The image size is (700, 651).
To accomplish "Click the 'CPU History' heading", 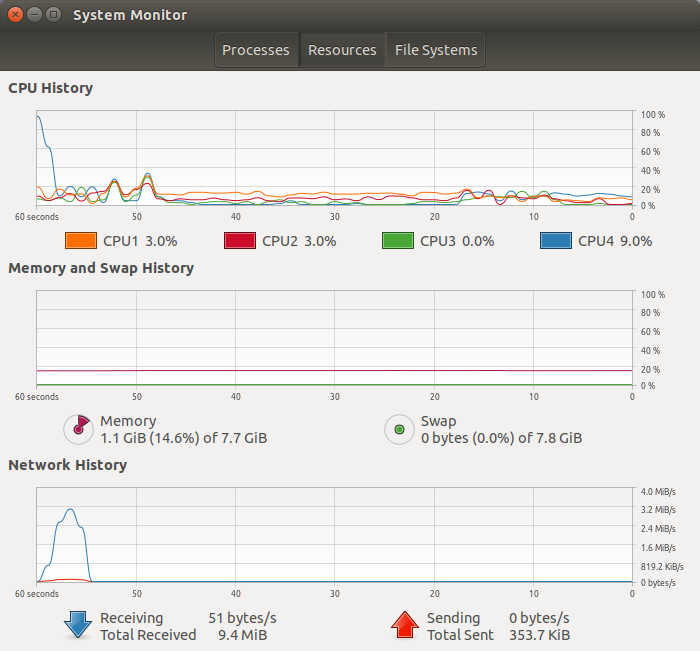I will (50, 88).
